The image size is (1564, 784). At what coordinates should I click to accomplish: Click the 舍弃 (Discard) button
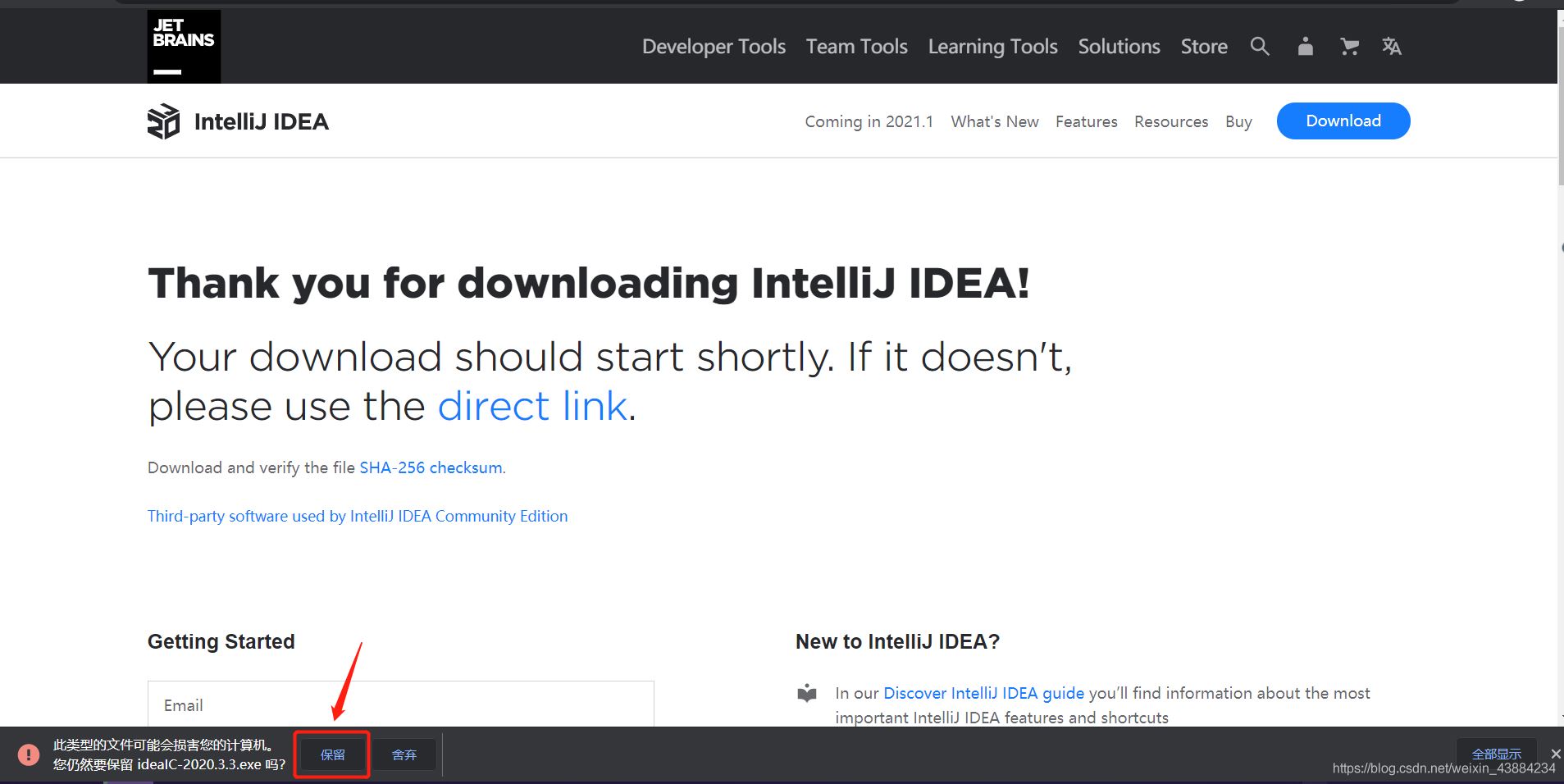click(x=404, y=754)
